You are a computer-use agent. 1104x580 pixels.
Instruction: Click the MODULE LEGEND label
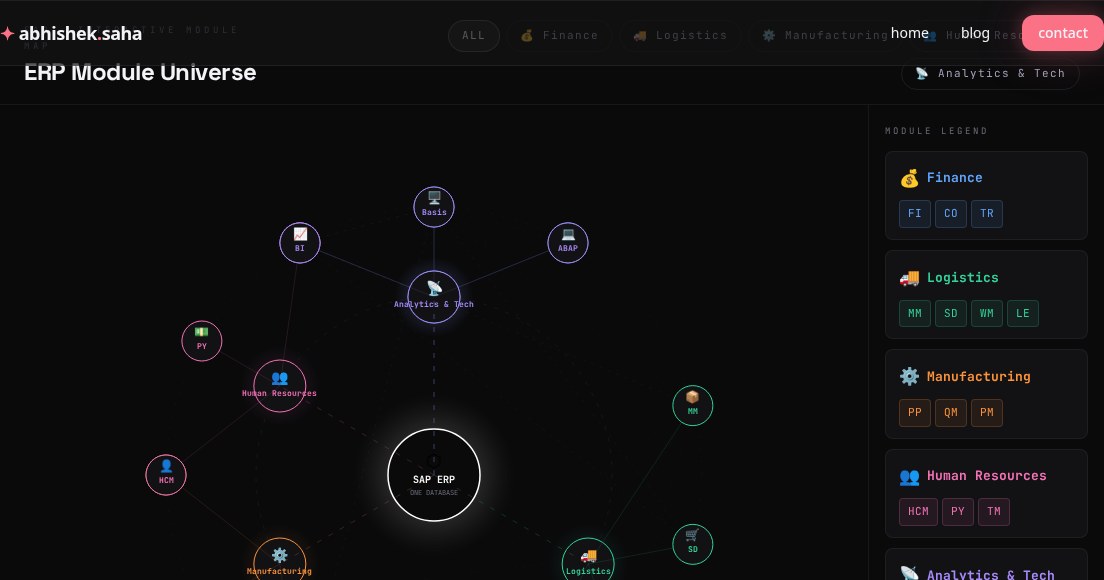coord(936,131)
